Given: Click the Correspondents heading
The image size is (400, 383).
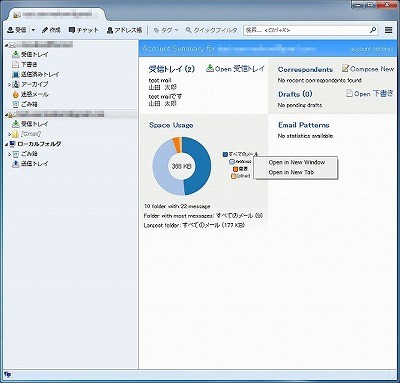Looking at the screenshot, I should [x=305, y=69].
